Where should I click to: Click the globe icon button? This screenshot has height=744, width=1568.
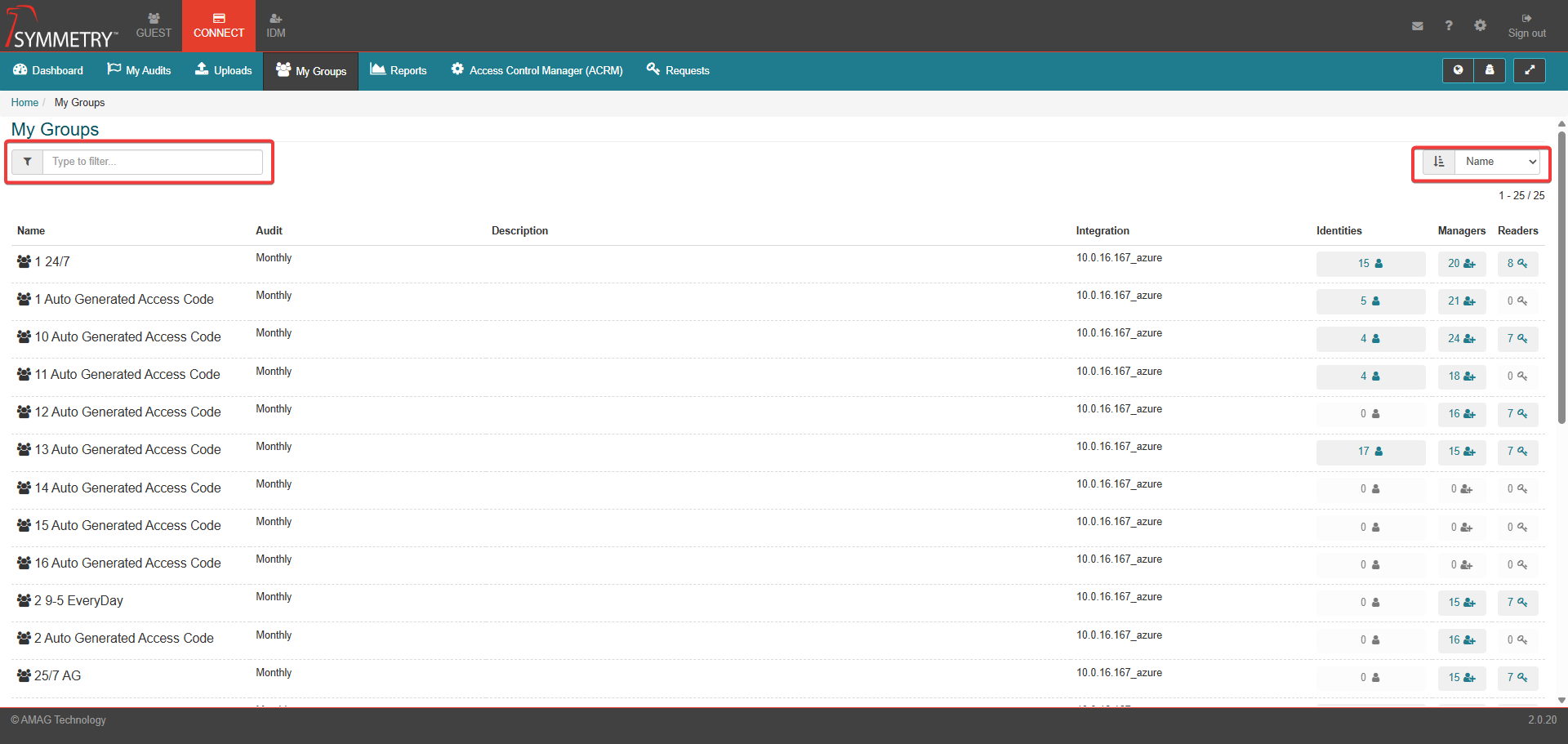click(x=1458, y=70)
